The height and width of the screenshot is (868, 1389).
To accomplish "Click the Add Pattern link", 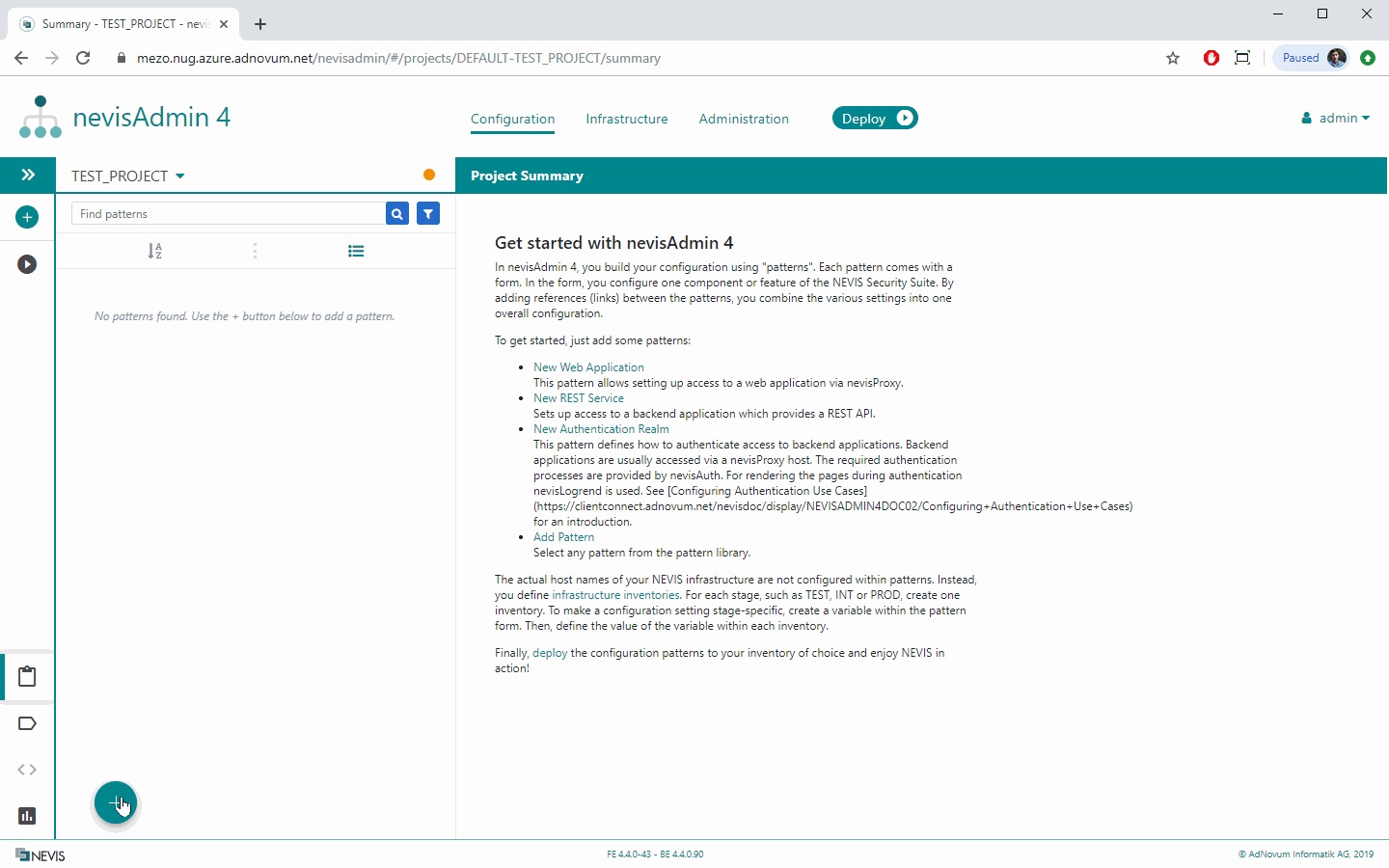I will click(563, 537).
